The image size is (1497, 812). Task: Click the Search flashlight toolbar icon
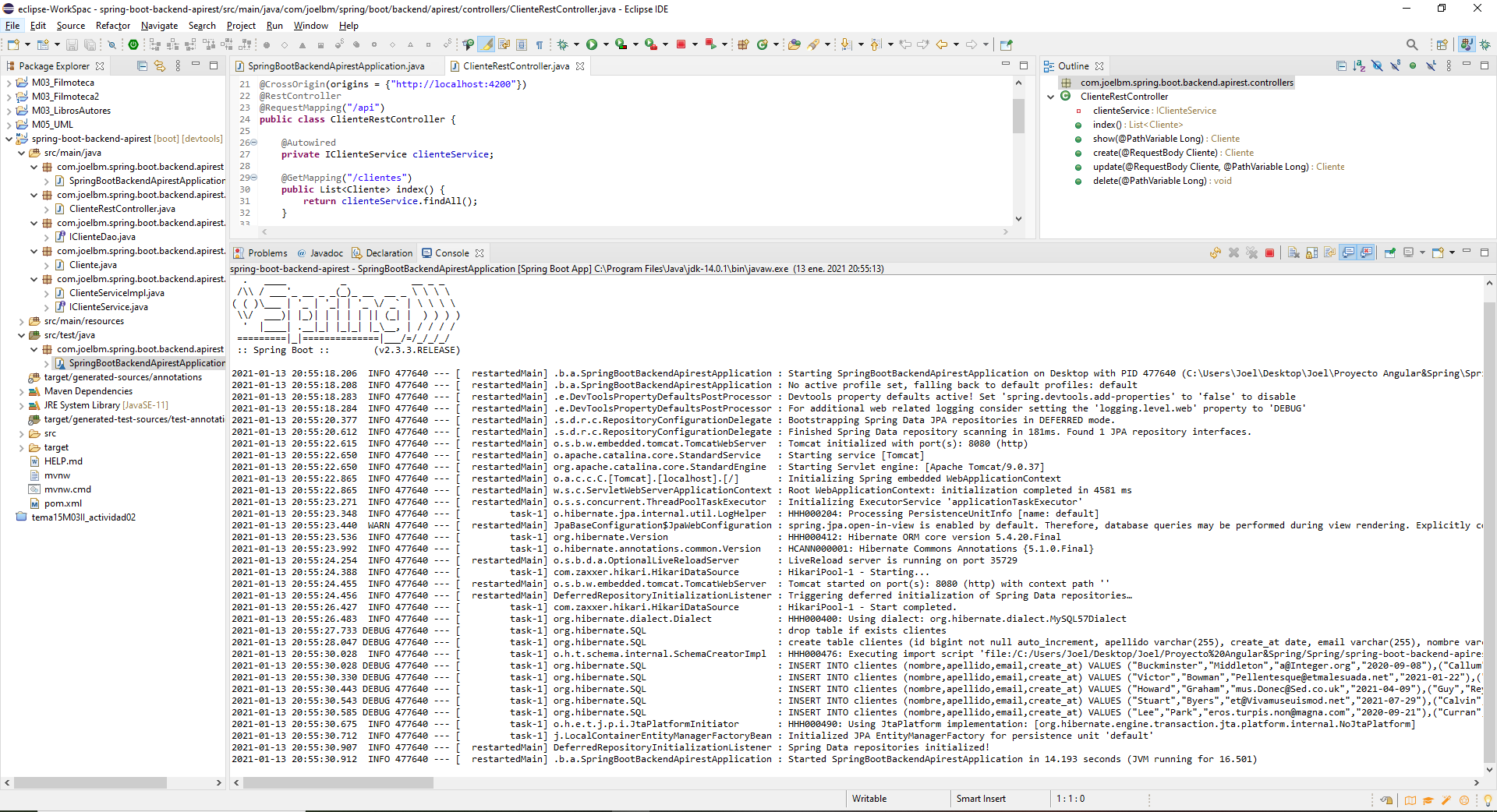812,44
